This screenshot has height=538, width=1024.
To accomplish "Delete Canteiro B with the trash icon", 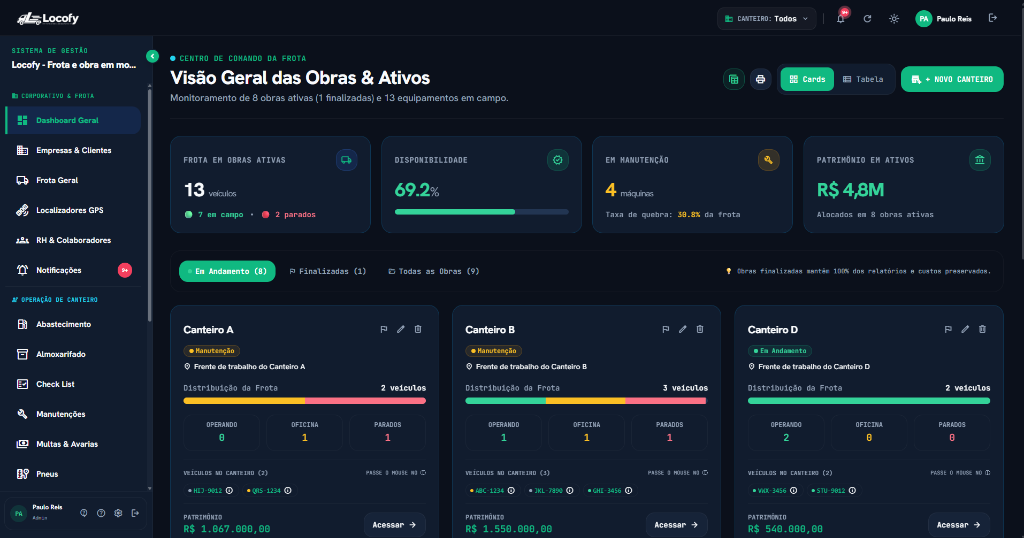I will (x=700, y=330).
